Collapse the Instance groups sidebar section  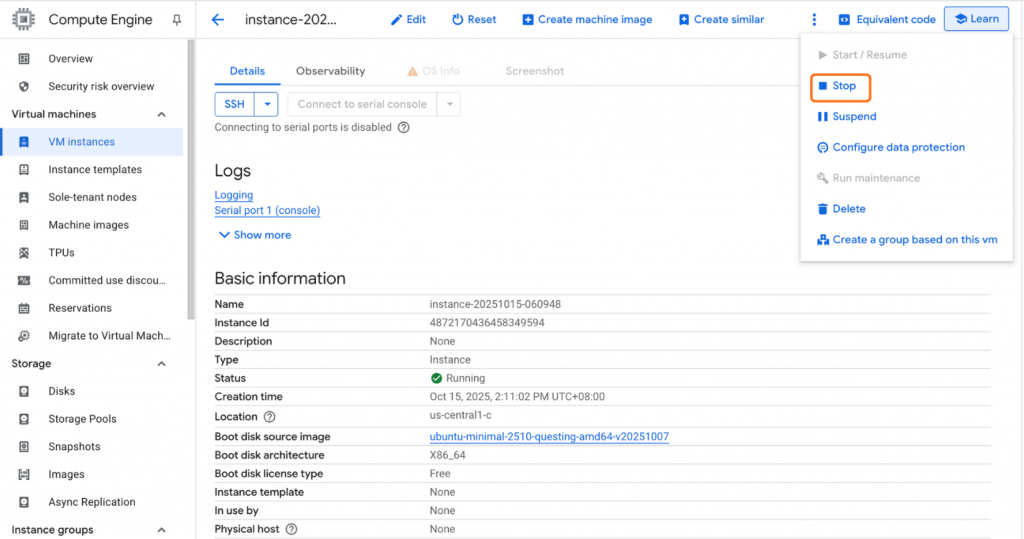pyautogui.click(x=161, y=530)
